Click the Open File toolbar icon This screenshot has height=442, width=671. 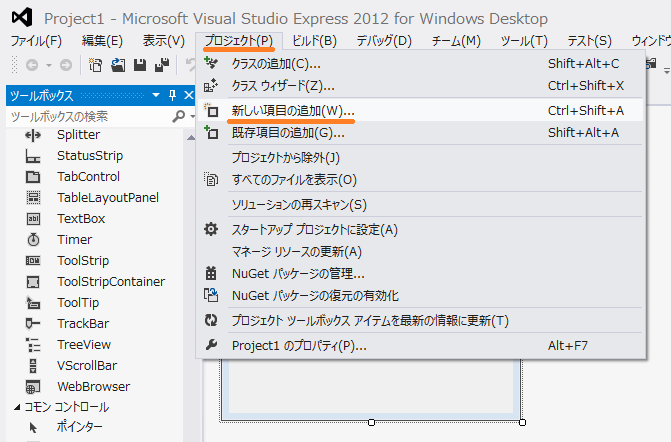[x=118, y=65]
